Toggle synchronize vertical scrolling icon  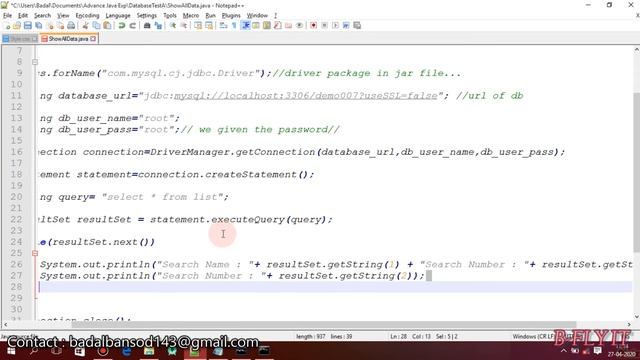coord(198,26)
